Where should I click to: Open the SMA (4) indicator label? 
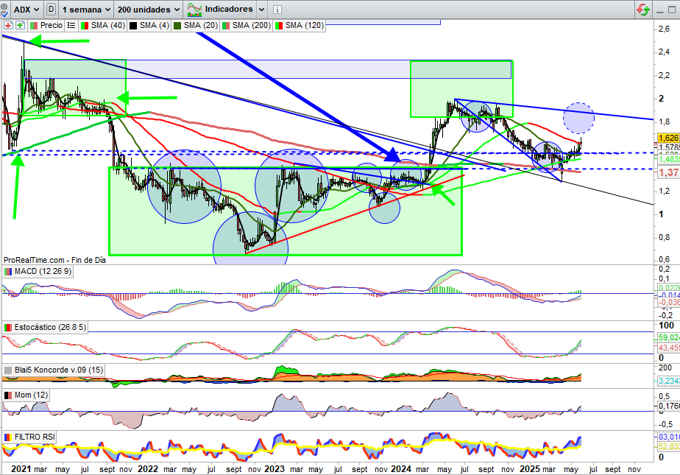click(x=154, y=26)
